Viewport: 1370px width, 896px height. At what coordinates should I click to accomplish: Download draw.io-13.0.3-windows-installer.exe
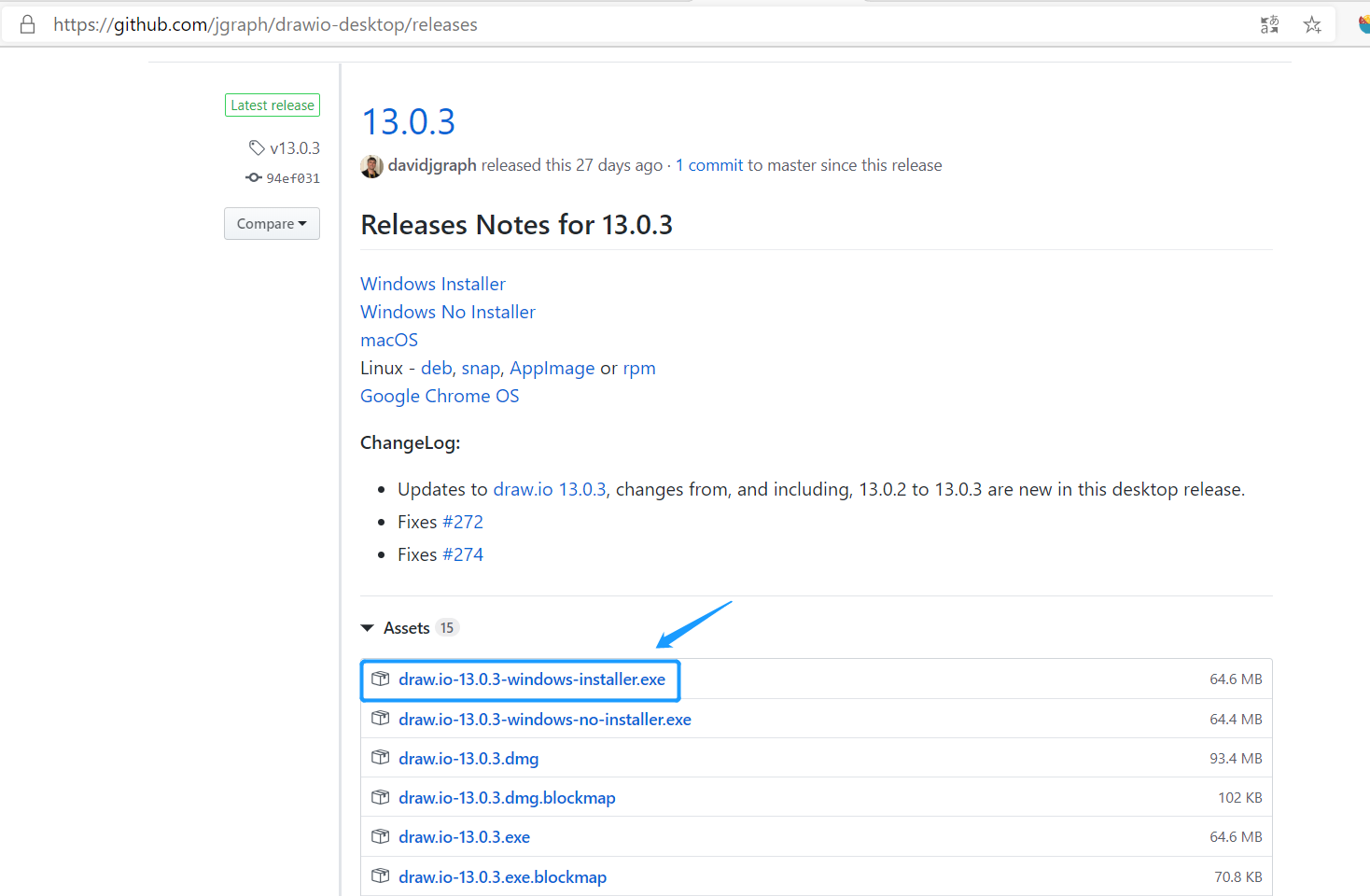point(532,679)
